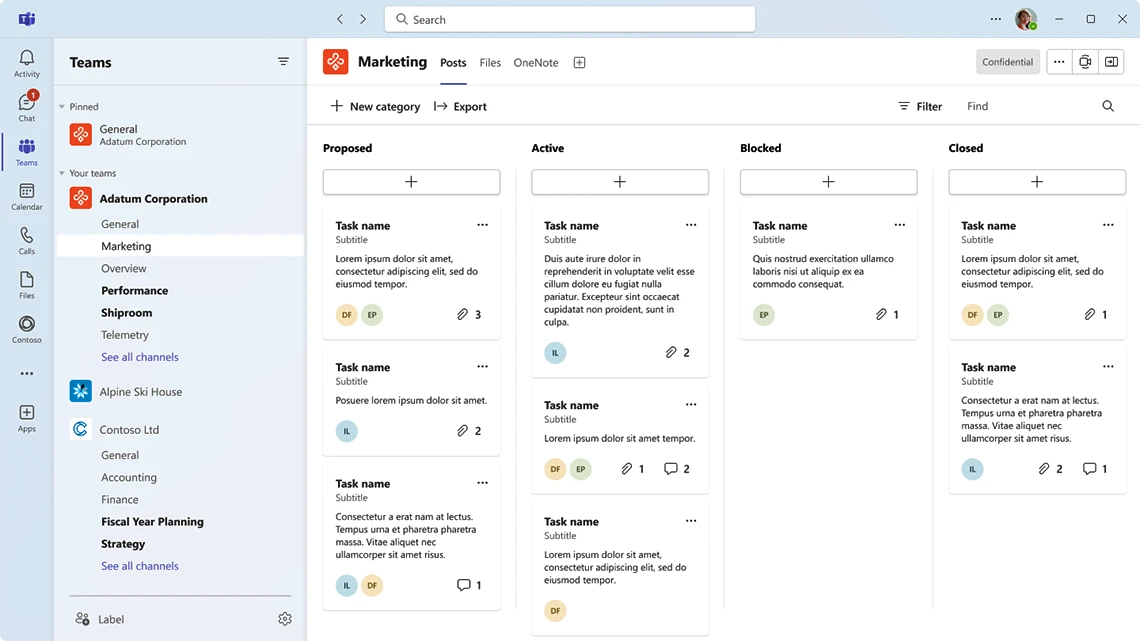Switch to the OneNote tab
This screenshot has width=1140, height=641.
[536, 62]
